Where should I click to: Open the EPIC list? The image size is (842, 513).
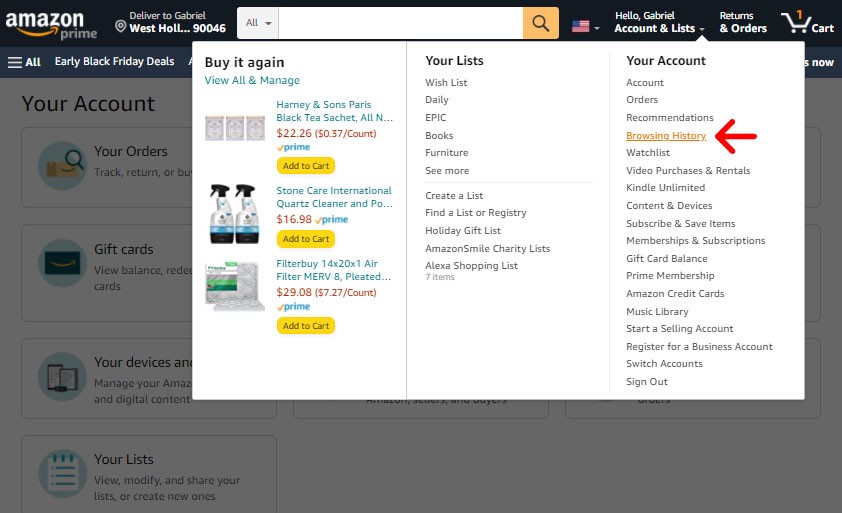[x=435, y=118]
